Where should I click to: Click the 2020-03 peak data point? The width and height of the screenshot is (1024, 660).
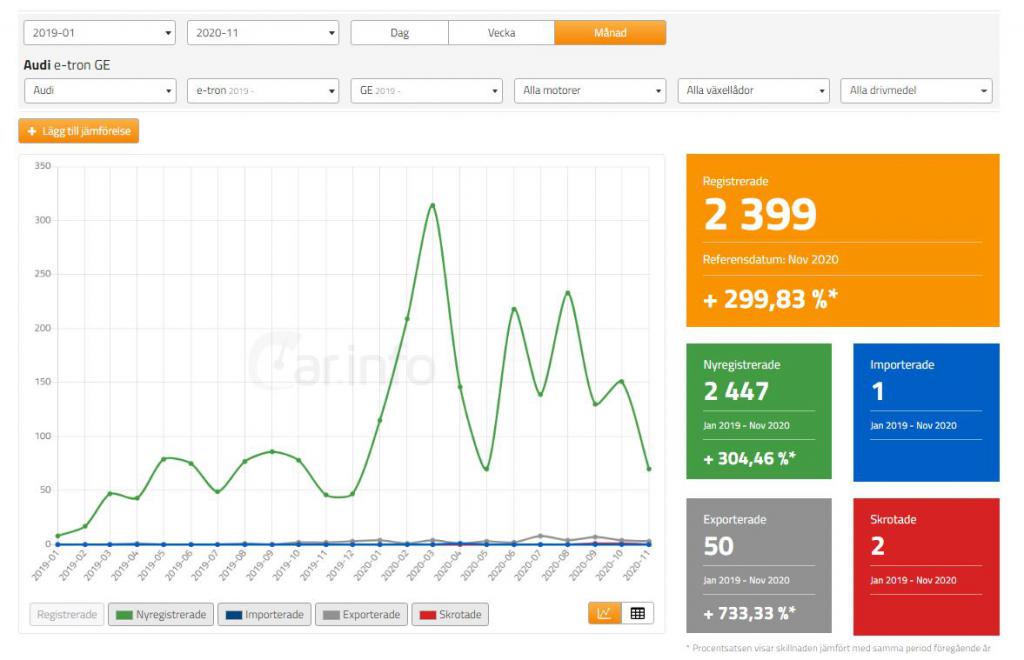point(432,205)
